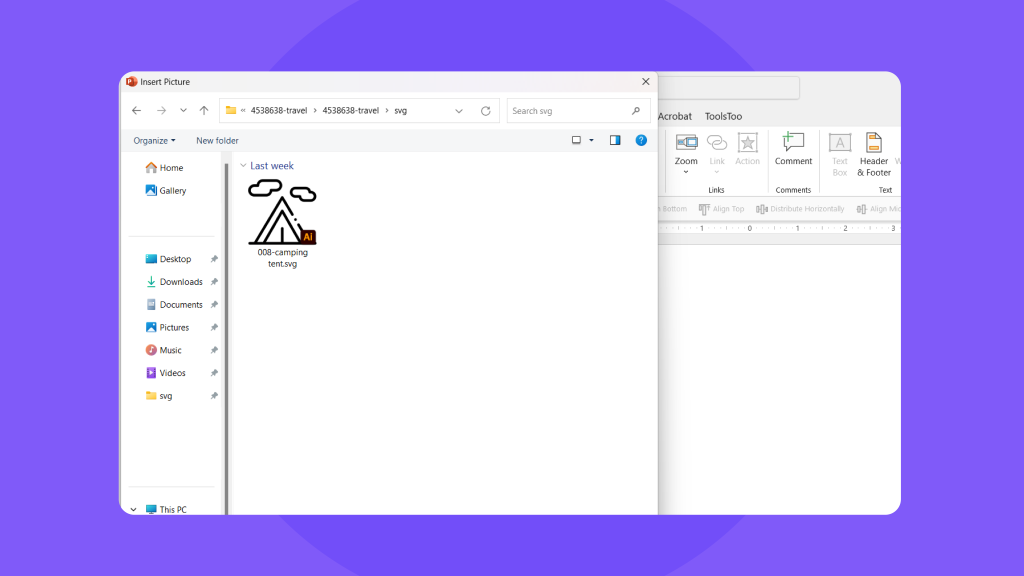This screenshot has width=1024, height=576.
Task: Switch to large icons view
Action: click(x=578, y=140)
